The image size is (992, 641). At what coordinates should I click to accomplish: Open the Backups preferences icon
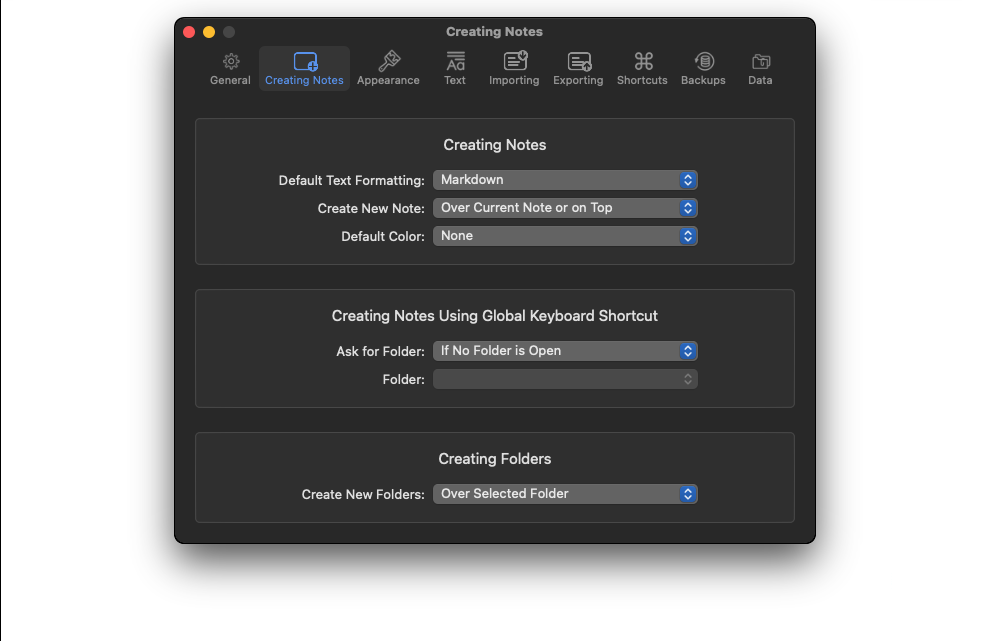[x=703, y=62]
